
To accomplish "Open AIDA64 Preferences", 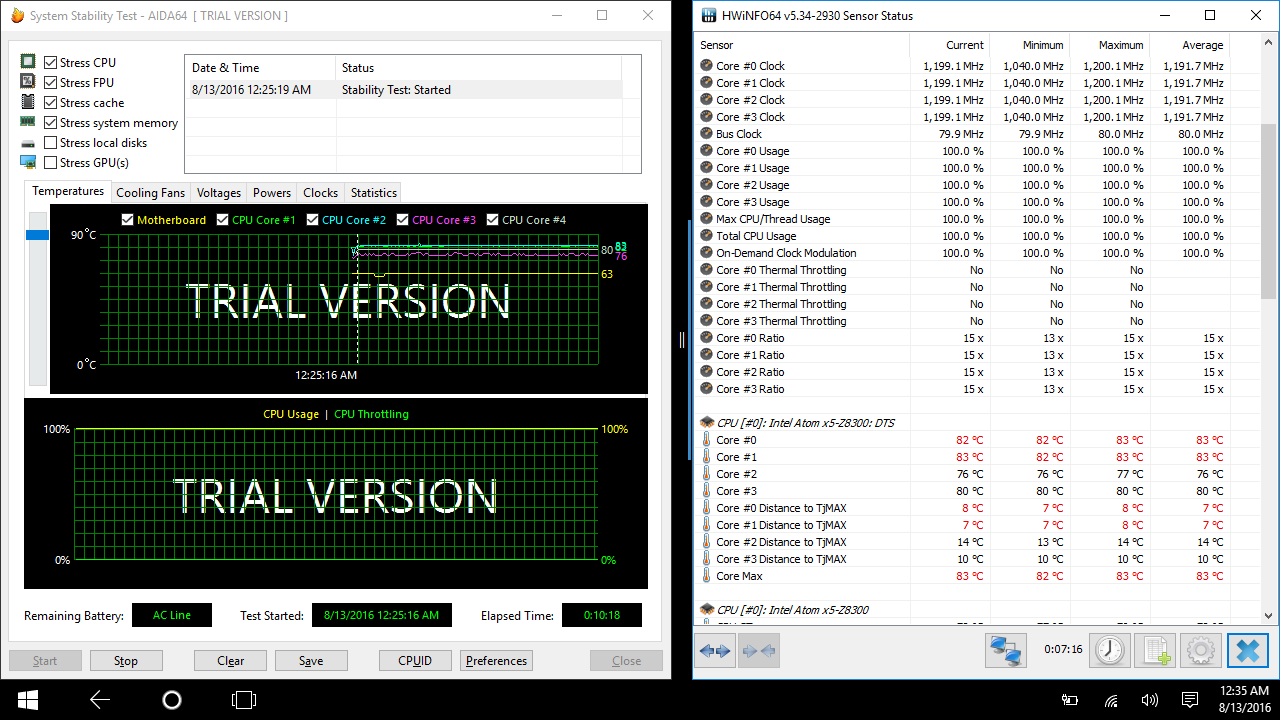I will 496,661.
